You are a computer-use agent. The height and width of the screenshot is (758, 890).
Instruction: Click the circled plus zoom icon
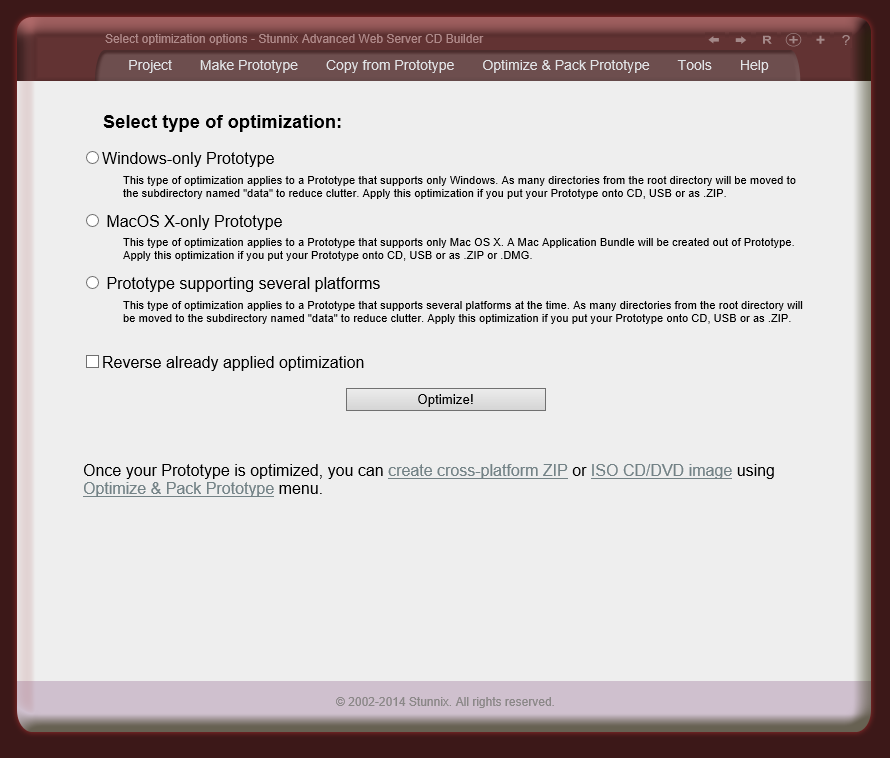(793, 40)
